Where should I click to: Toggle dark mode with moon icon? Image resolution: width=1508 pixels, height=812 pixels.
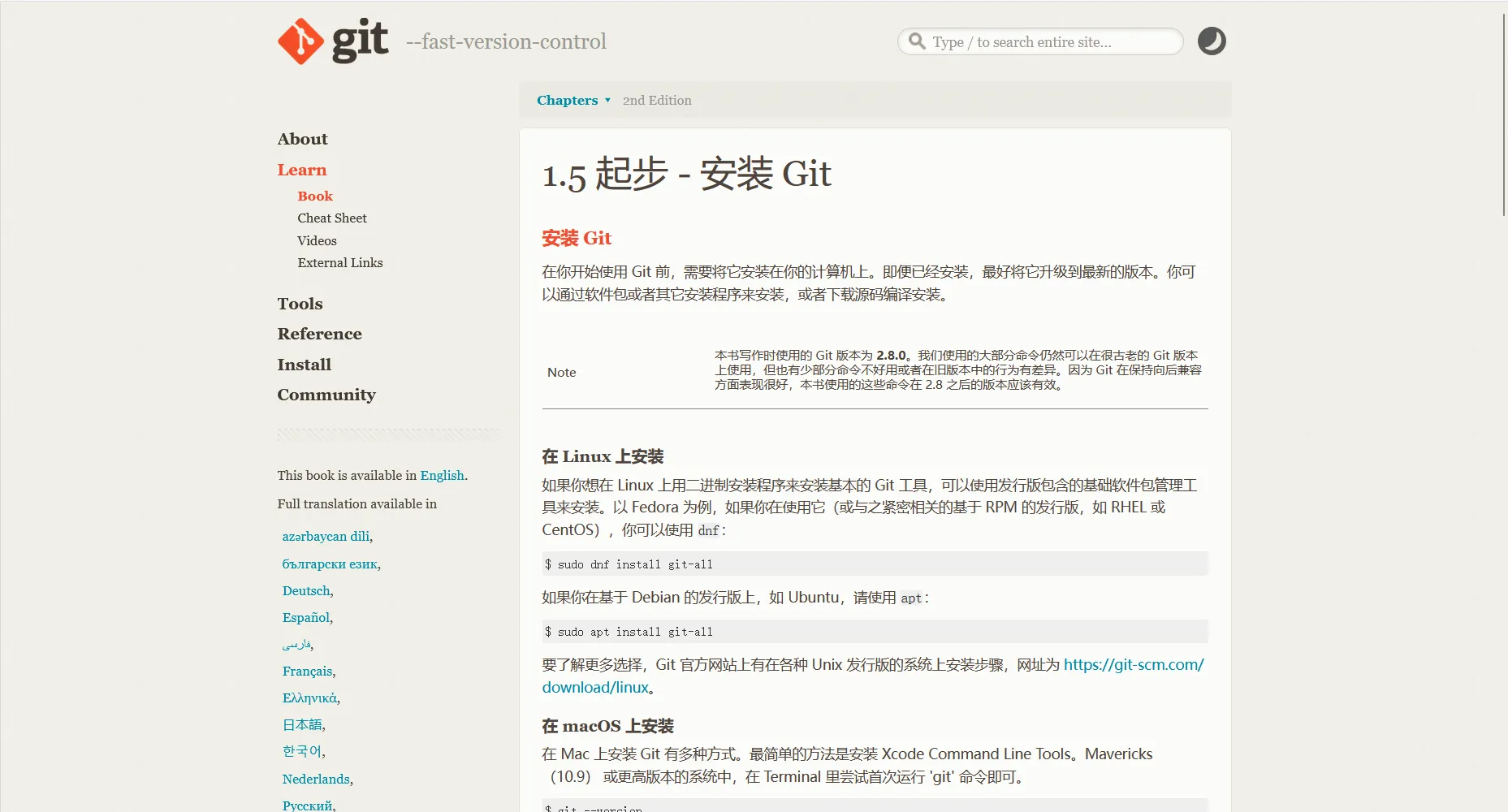pos(1212,41)
